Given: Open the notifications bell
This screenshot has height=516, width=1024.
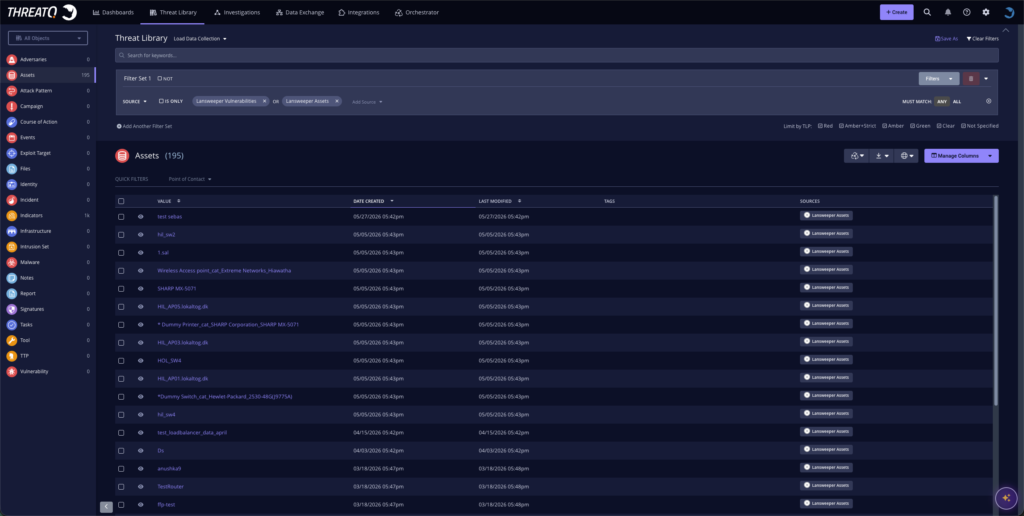Looking at the screenshot, I should [x=948, y=12].
